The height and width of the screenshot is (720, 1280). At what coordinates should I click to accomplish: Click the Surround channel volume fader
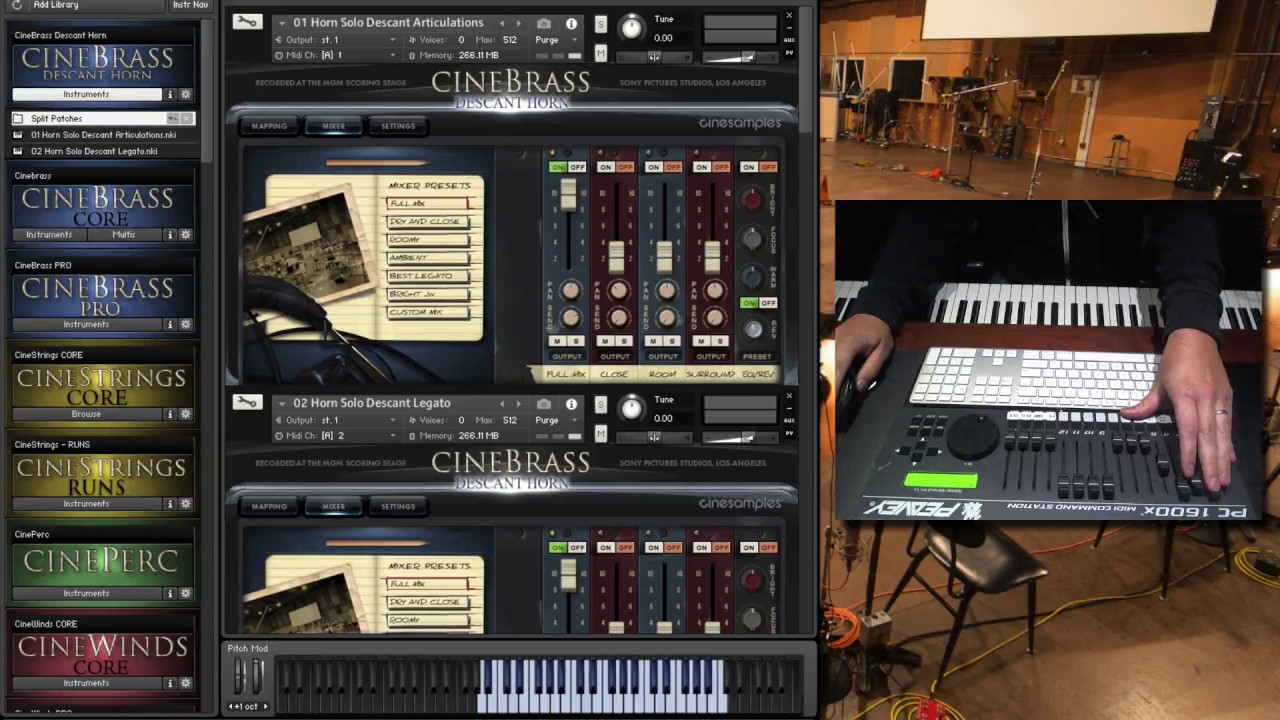pyautogui.click(x=712, y=258)
